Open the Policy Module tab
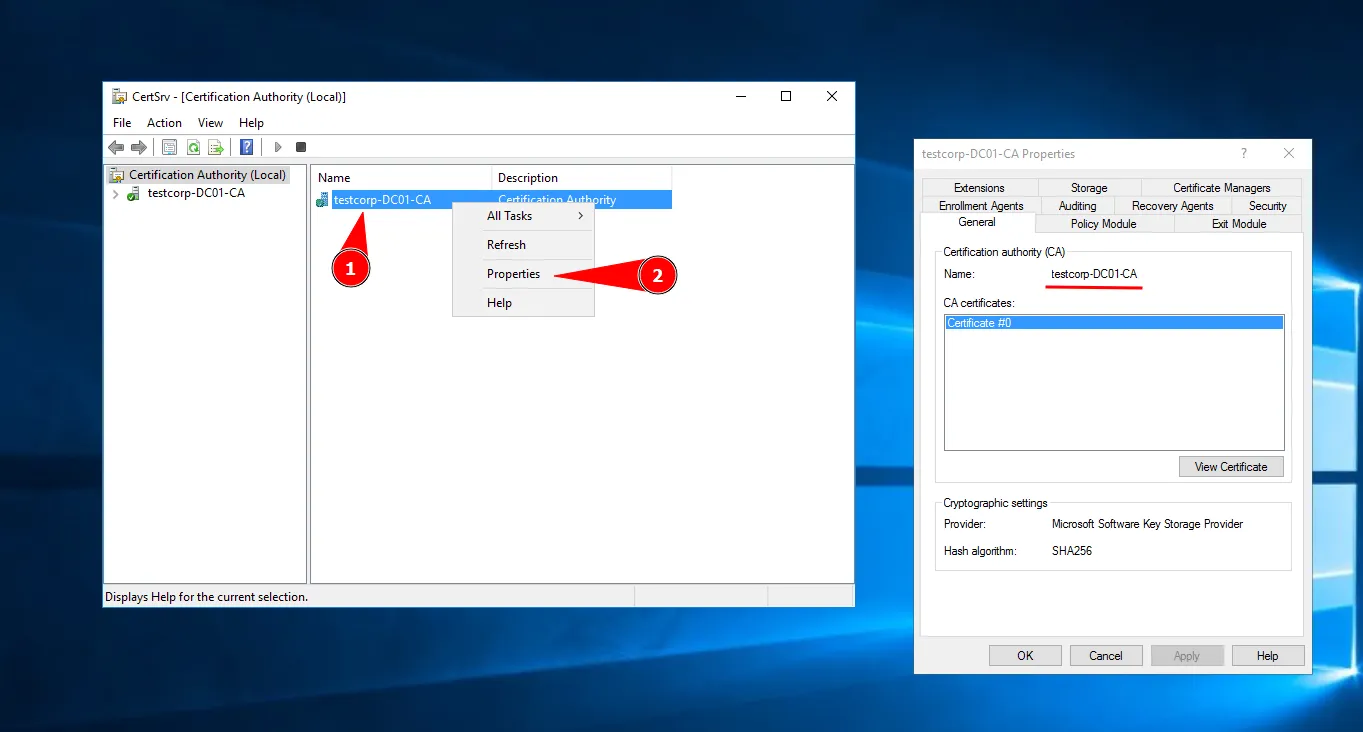The height and width of the screenshot is (732, 1363). 1103,224
